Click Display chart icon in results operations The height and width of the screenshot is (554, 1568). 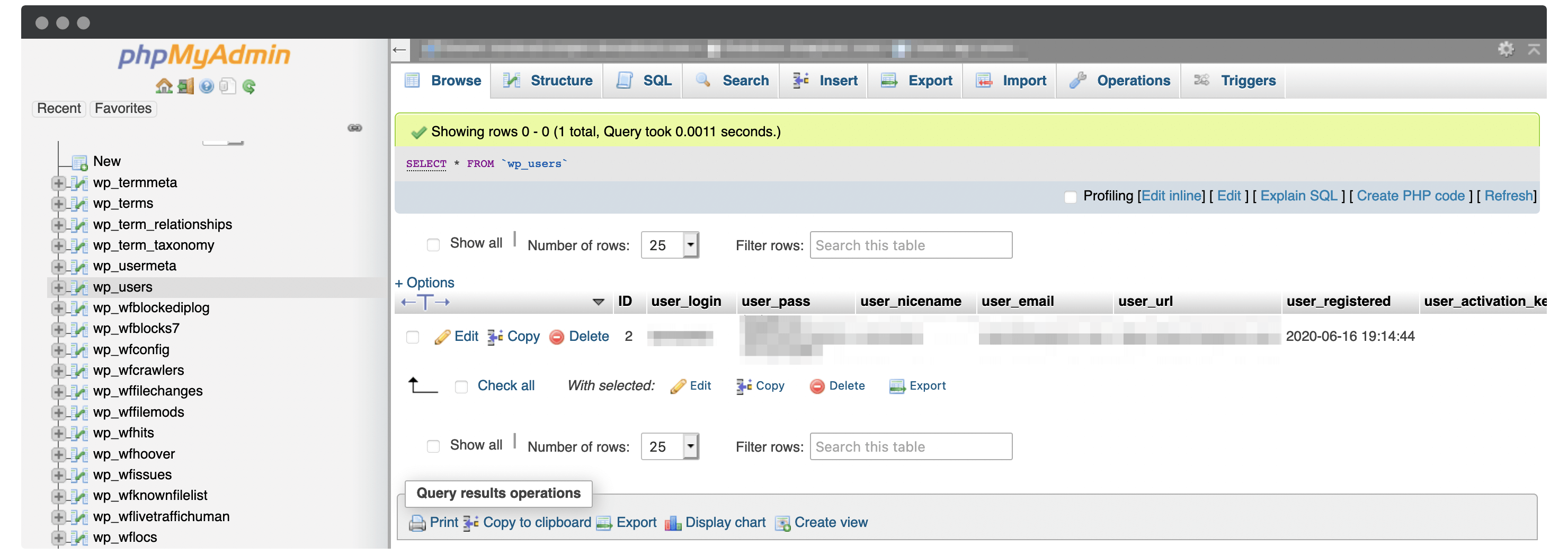pyautogui.click(x=672, y=523)
